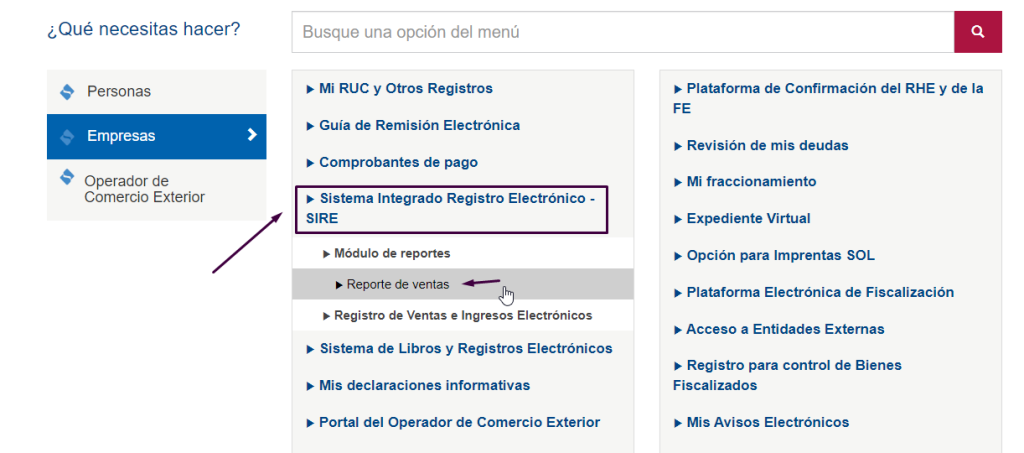Open Registro para control de Bienes Fiscalizados
1024x453 pixels.
(788, 375)
